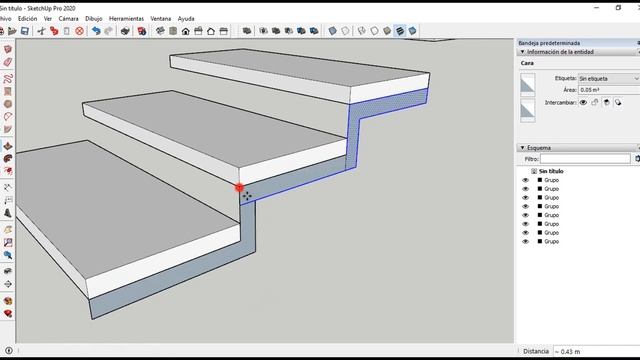
Task: Open the Herramientas menu
Action: [x=126, y=19]
